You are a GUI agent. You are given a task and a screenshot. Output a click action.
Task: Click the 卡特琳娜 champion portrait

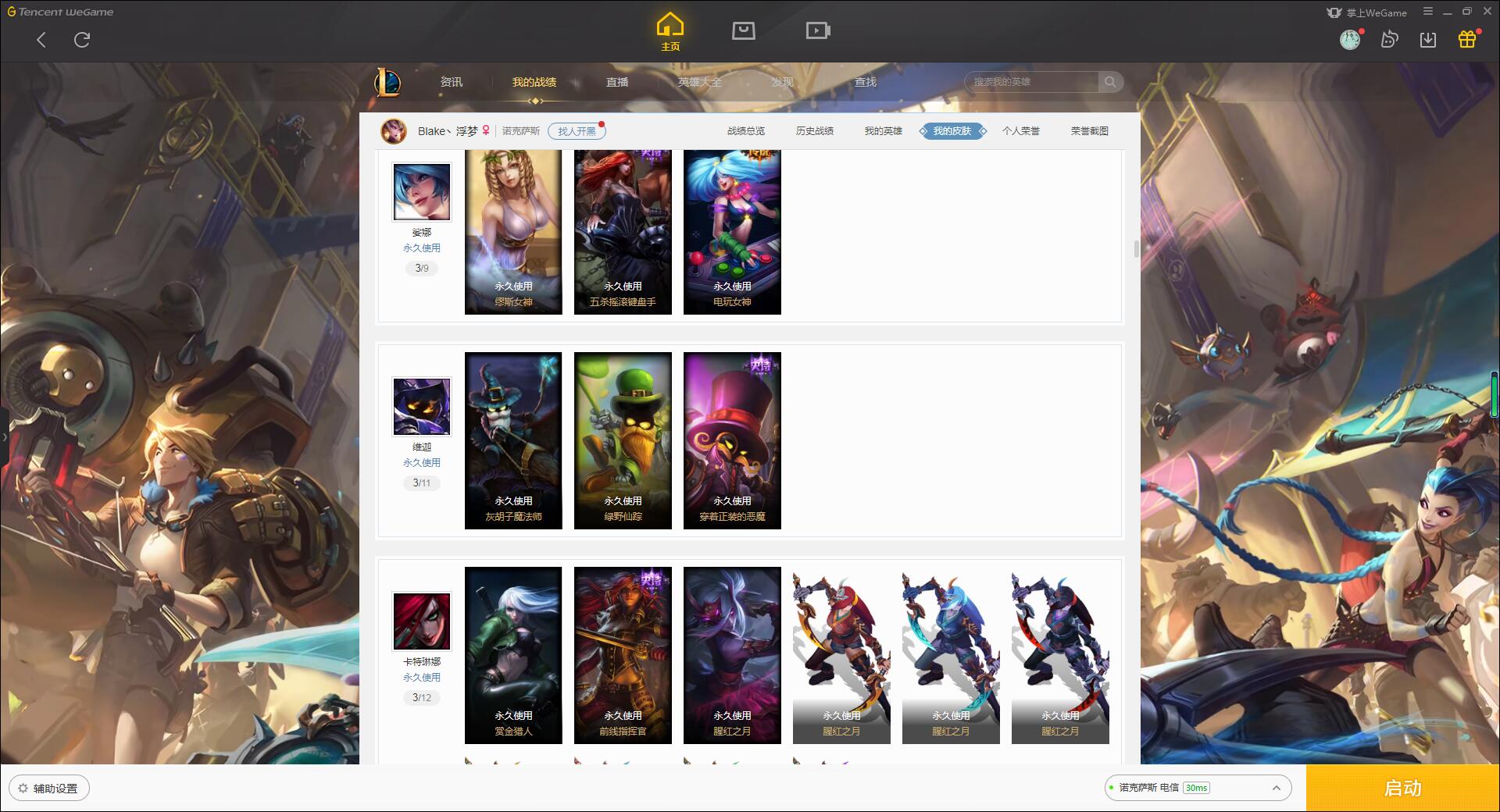[422, 621]
